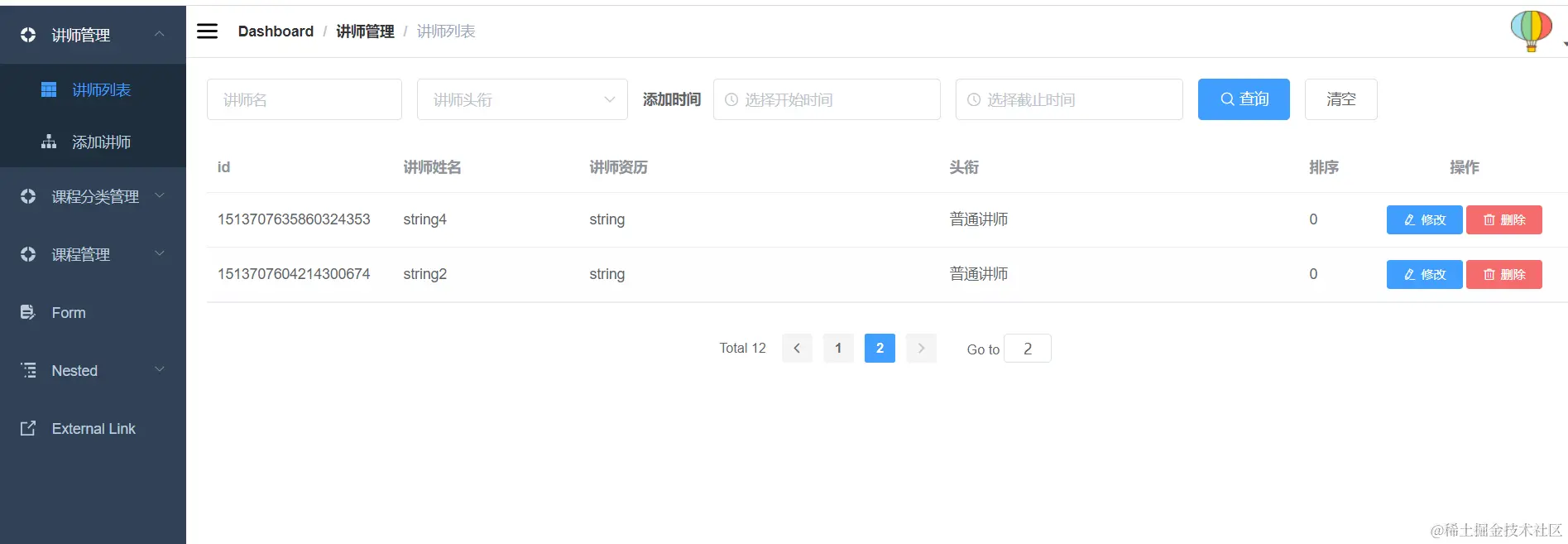
Task: Click the string4 name cell
Action: [x=424, y=219]
